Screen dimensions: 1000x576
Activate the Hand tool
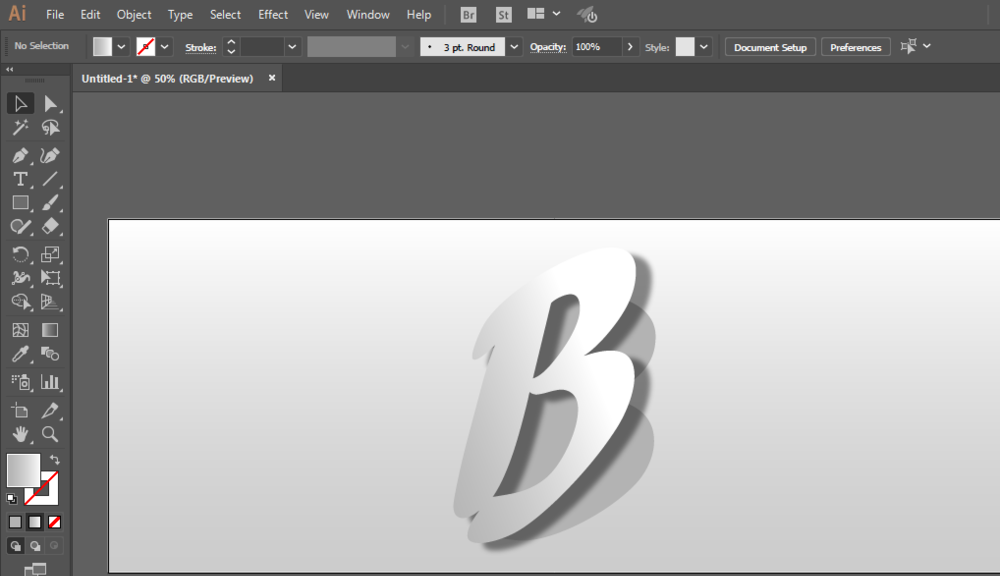coord(20,434)
